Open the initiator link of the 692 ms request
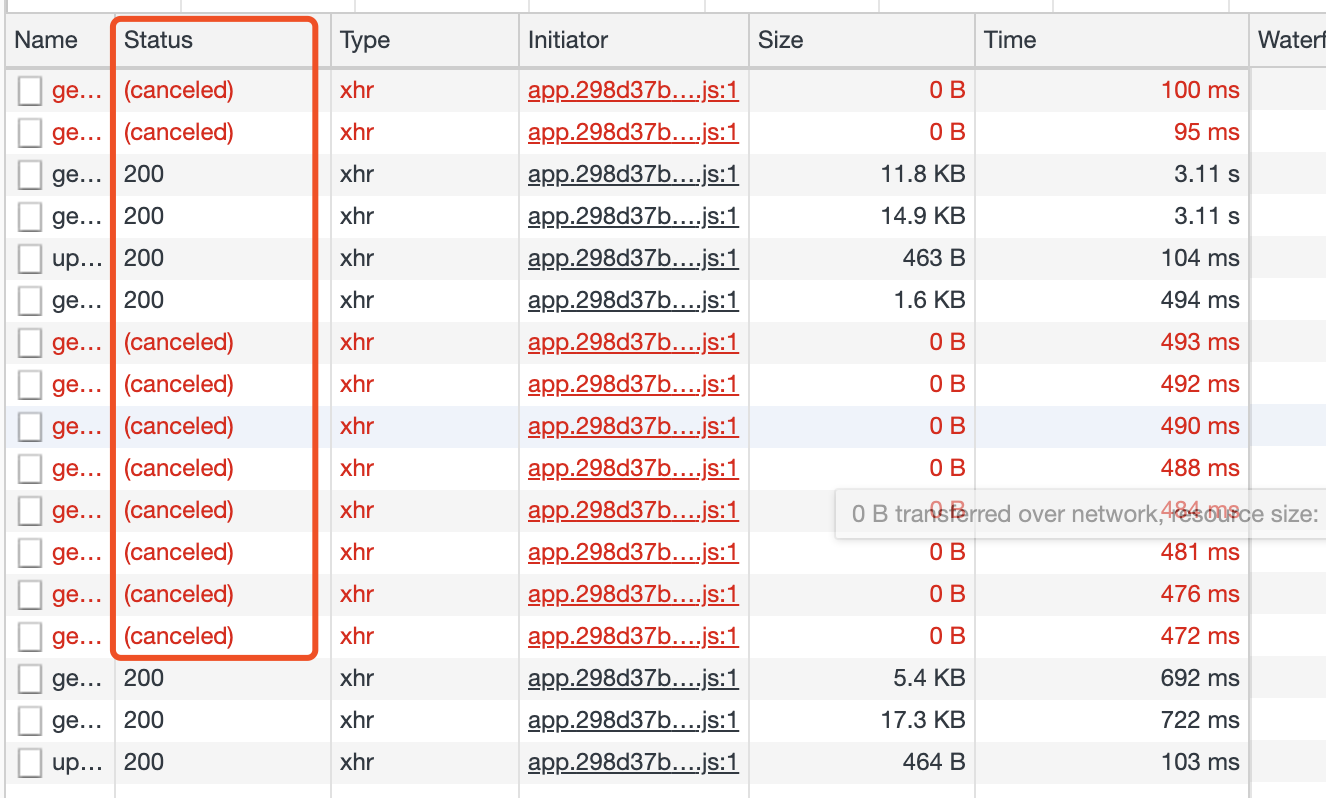This screenshot has height=798, width=1326. click(633, 679)
